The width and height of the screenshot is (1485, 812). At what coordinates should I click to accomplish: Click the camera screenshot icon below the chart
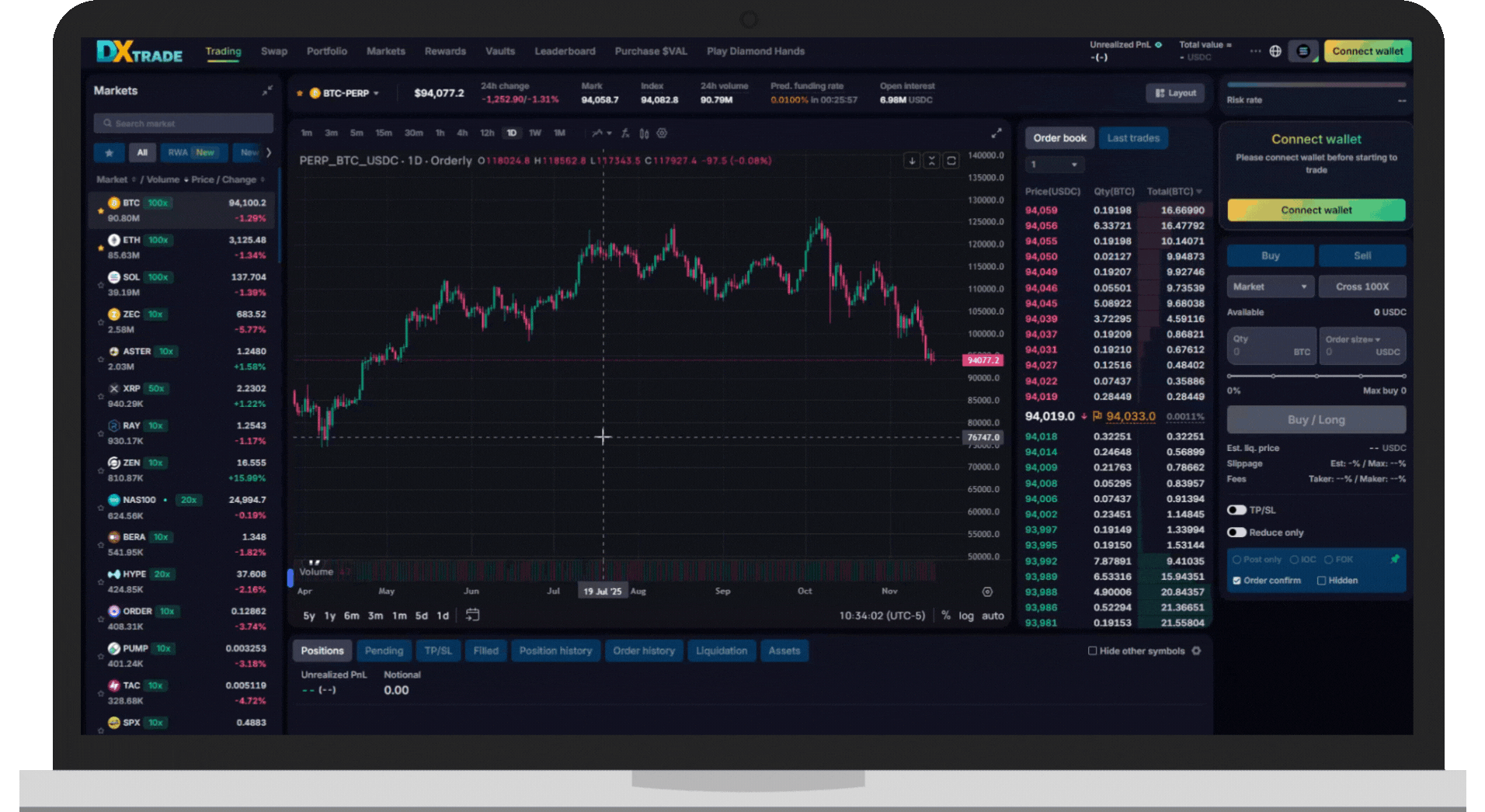(x=472, y=615)
